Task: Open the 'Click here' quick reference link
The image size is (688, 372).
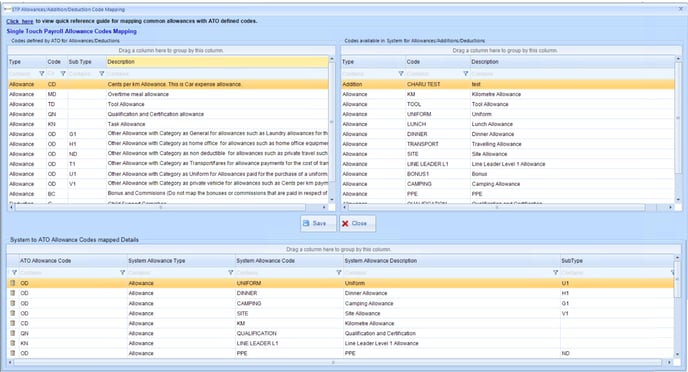Action: (x=20, y=21)
